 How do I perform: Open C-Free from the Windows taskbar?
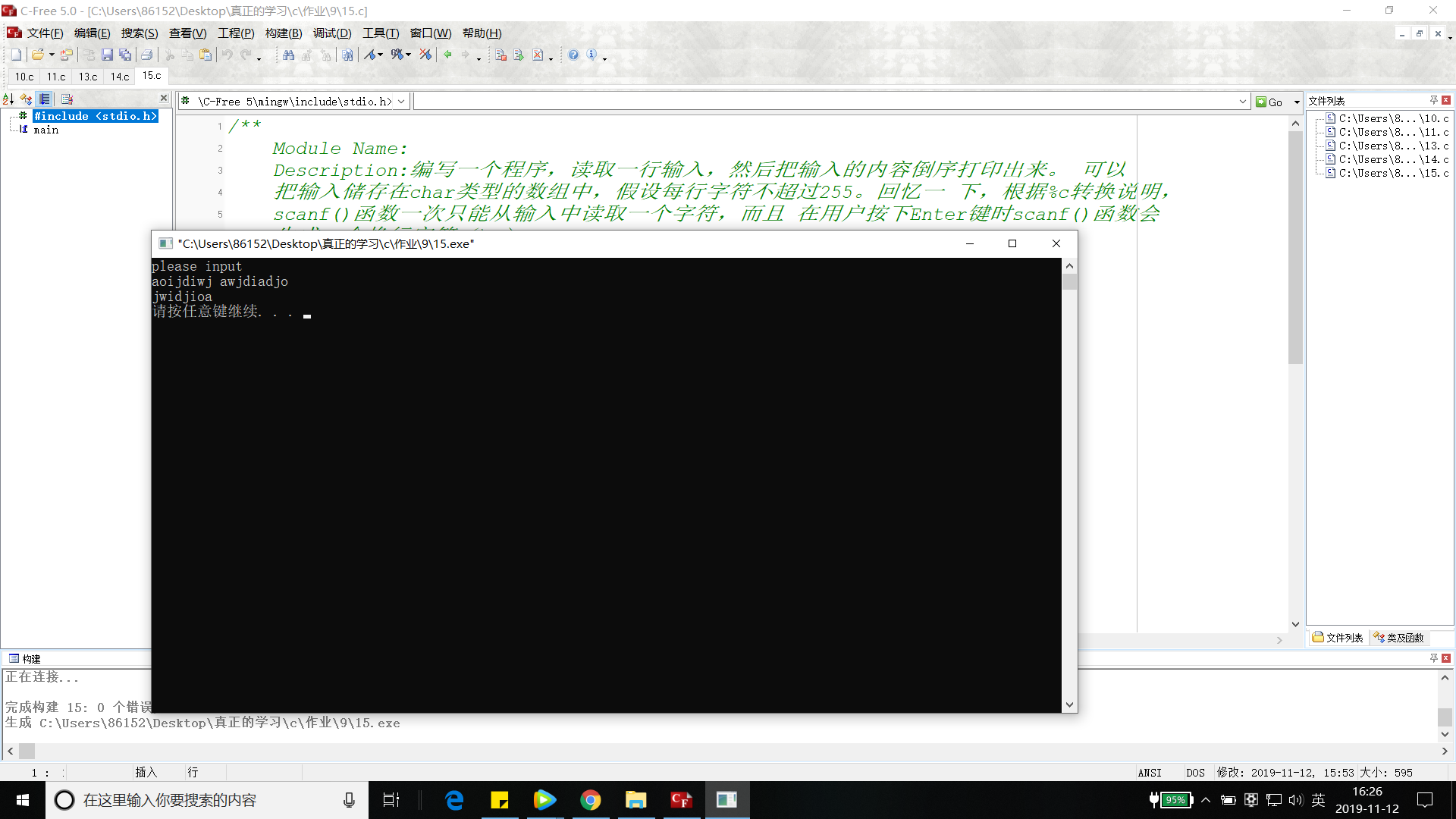pyautogui.click(x=681, y=800)
